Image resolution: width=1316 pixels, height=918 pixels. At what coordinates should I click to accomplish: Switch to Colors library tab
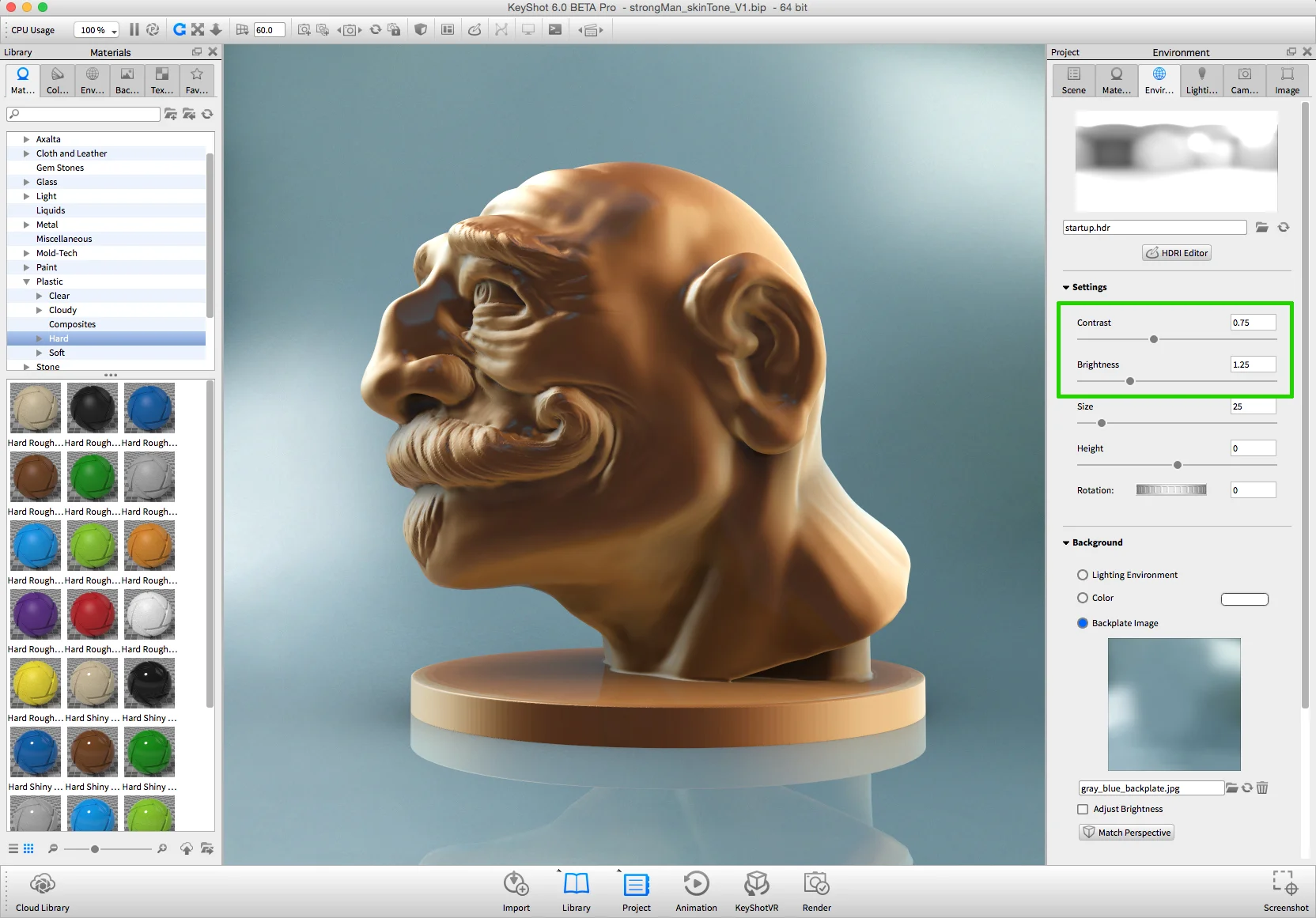click(x=58, y=81)
